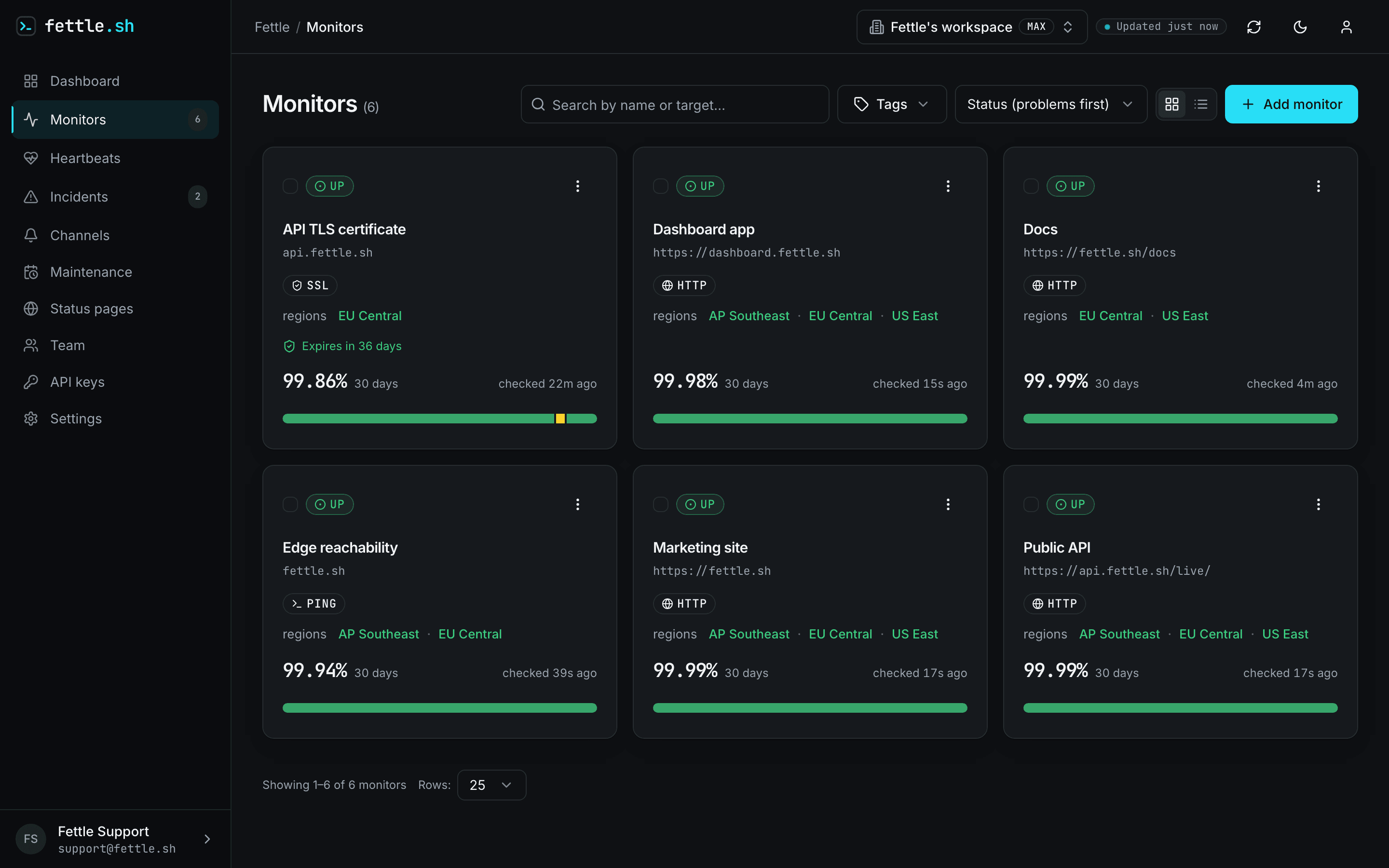This screenshot has width=1389, height=868.
Task: Check the Docs monitor checkbox
Action: point(1031,186)
